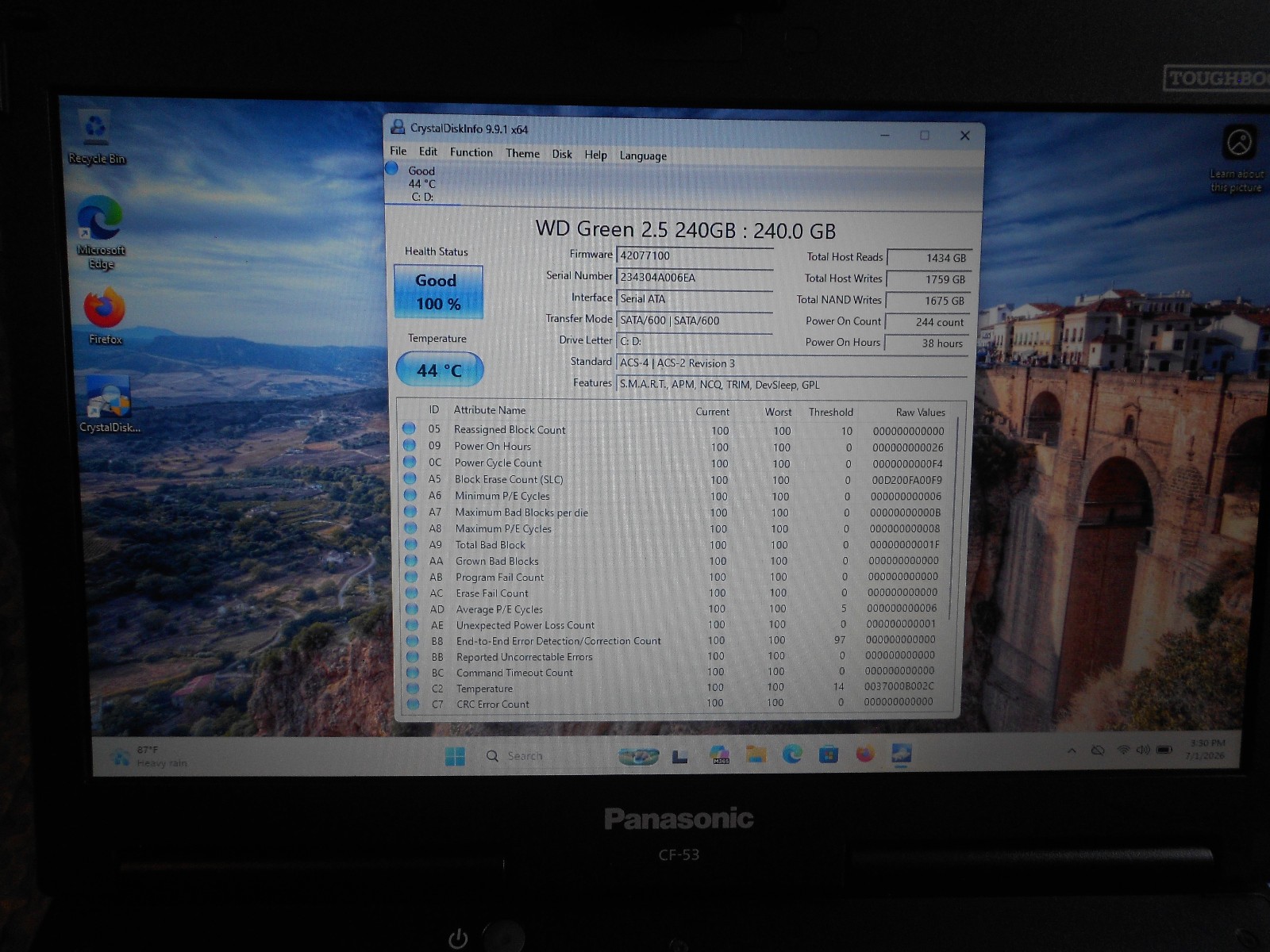Image resolution: width=1270 pixels, height=952 pixels.
Task: Open the Function menu
Action: tap(471, 152)
